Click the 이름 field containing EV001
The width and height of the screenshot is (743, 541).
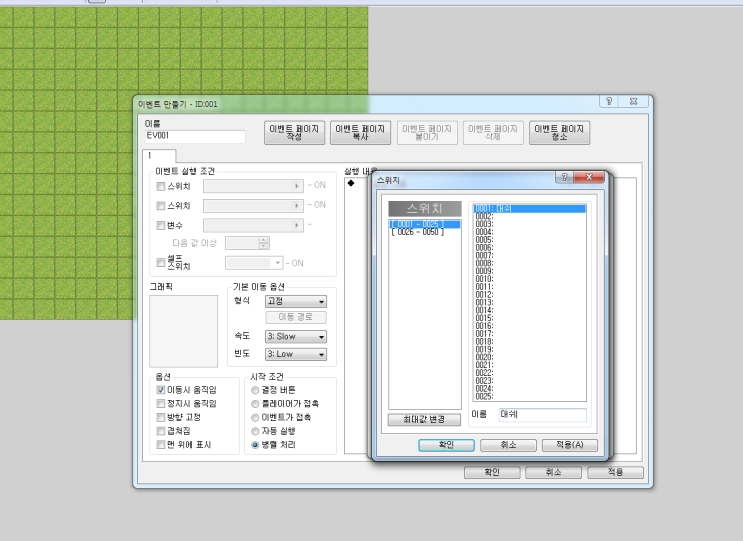tap(195, 136)
